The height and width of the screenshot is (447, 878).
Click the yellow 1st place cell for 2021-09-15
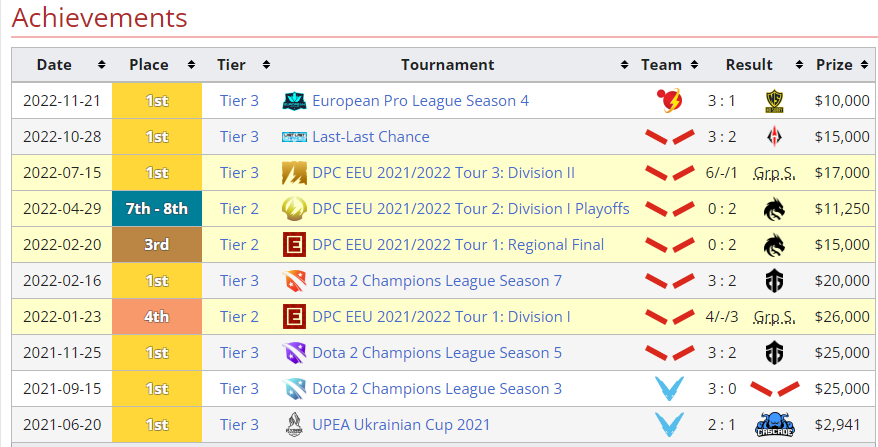pyautogui.click(x=157, y=389)
